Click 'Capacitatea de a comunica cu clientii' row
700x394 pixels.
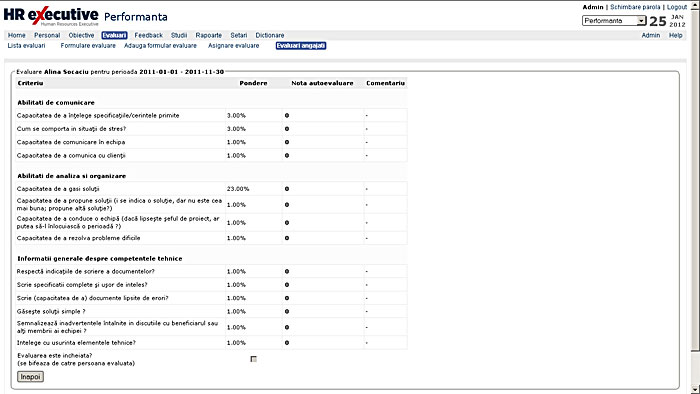pos(211,156)
